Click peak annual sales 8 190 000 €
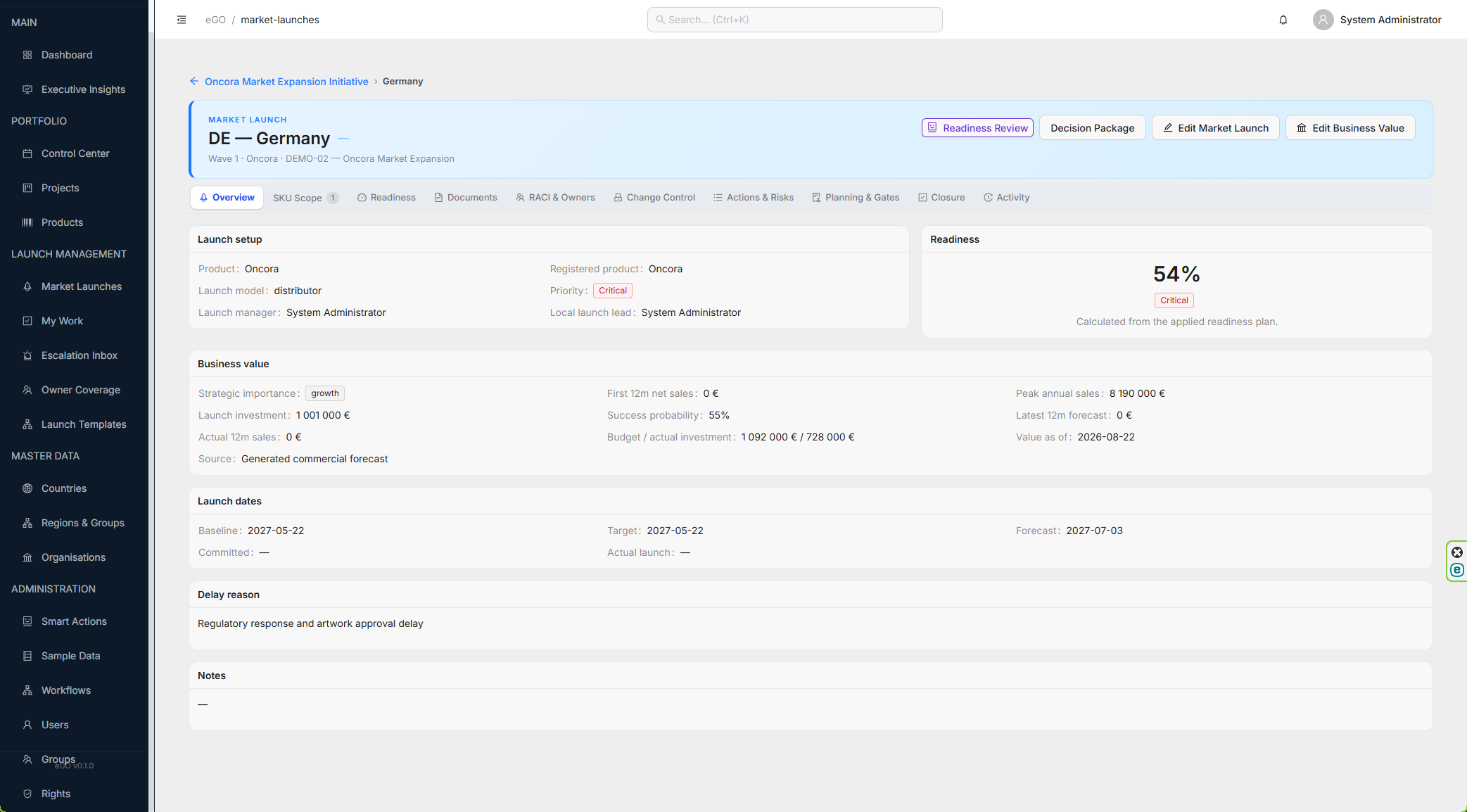 (x=1137, y=393)
